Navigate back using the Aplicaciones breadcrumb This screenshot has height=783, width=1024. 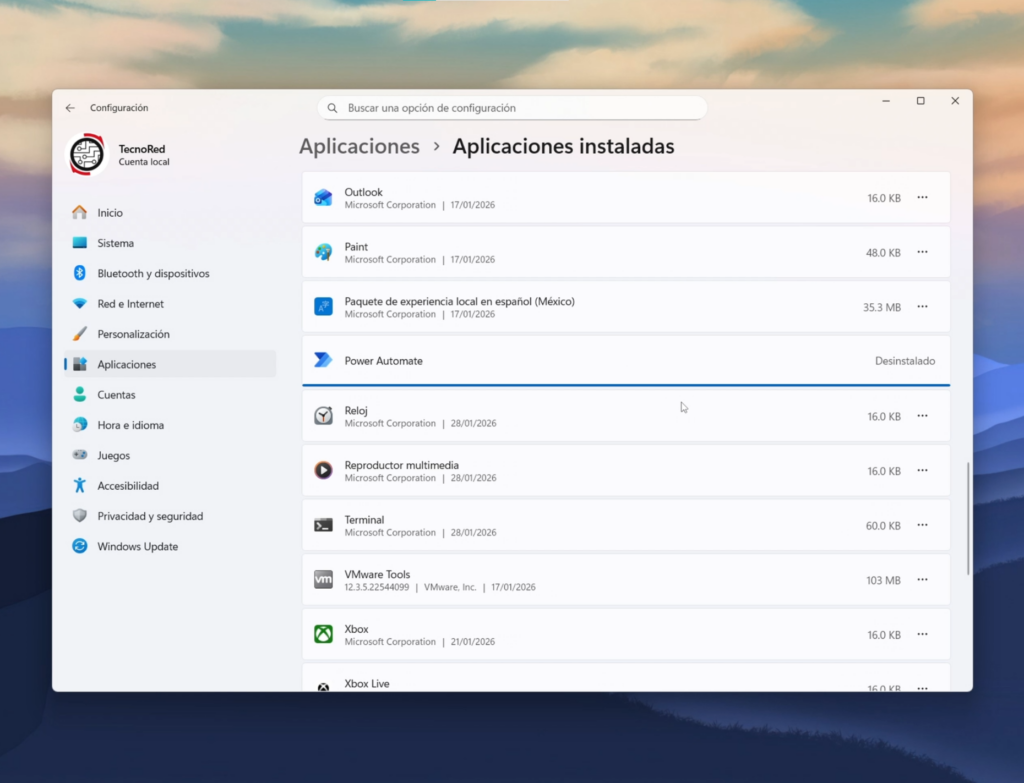(359, 146)
